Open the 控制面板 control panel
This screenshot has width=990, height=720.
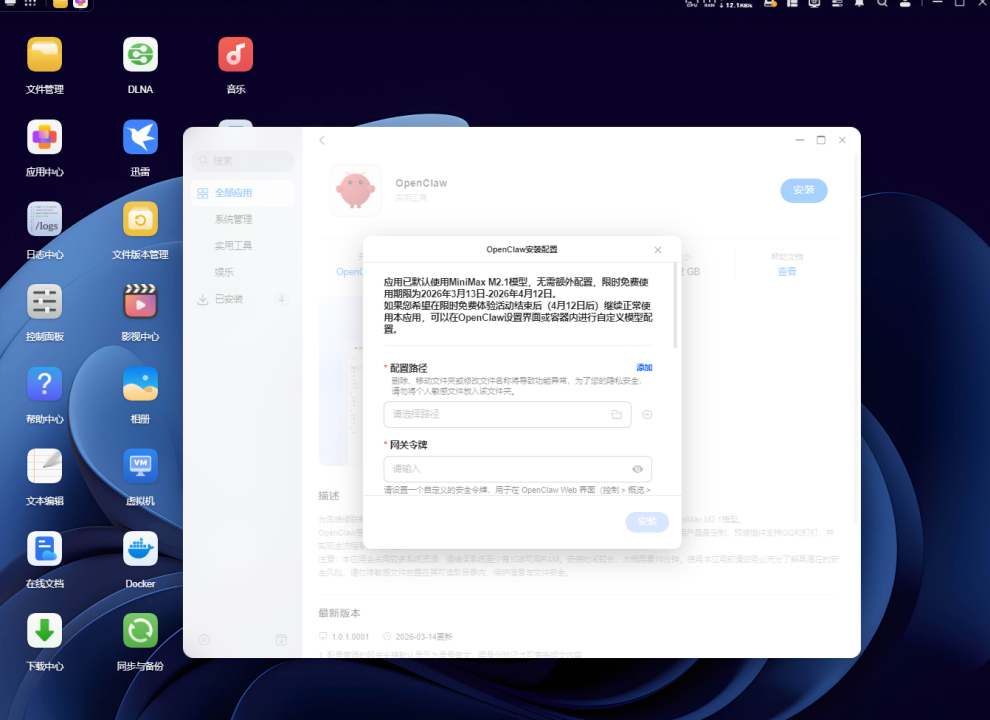click(44, 301)
